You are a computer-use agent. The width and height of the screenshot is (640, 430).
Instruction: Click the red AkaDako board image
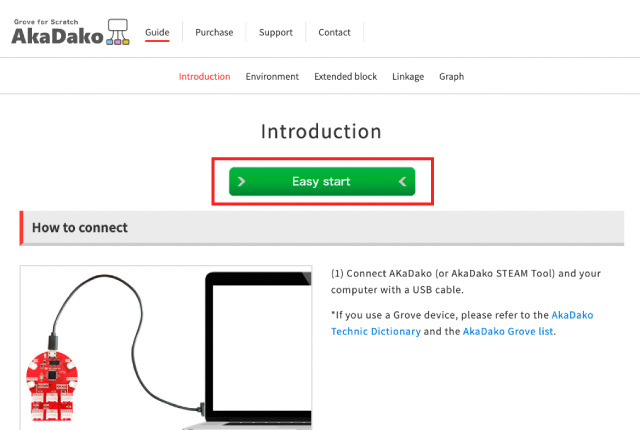coord(51,385)
